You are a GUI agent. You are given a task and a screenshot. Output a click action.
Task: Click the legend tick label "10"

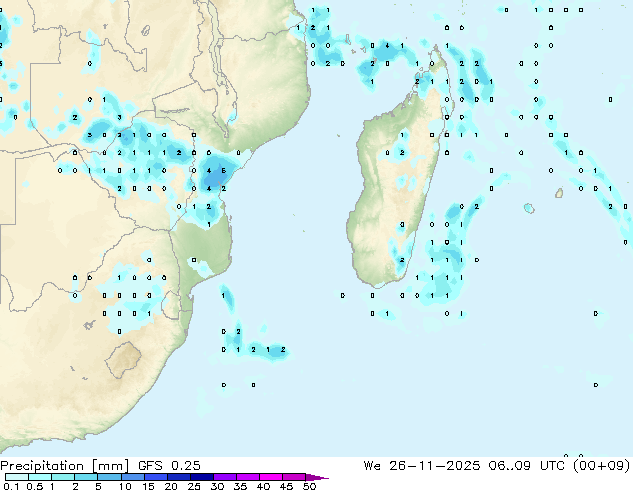[125, 486]
